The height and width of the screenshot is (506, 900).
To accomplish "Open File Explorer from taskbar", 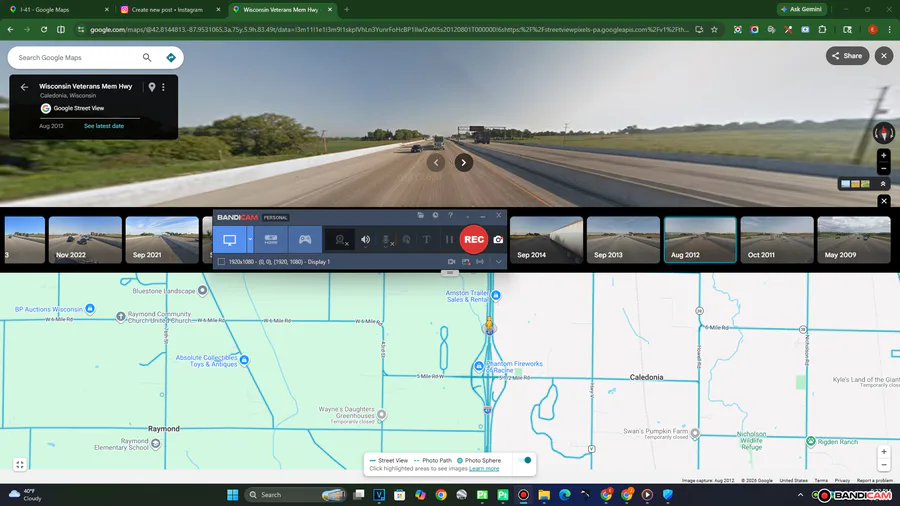I will point(544,495).
